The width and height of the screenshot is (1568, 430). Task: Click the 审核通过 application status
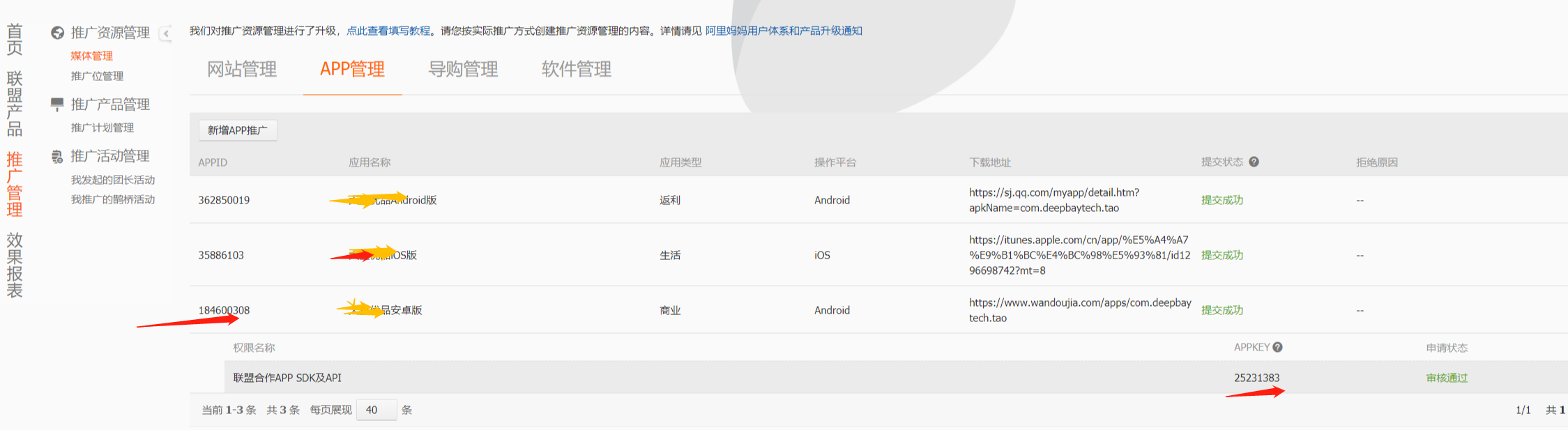(1447, 378)
